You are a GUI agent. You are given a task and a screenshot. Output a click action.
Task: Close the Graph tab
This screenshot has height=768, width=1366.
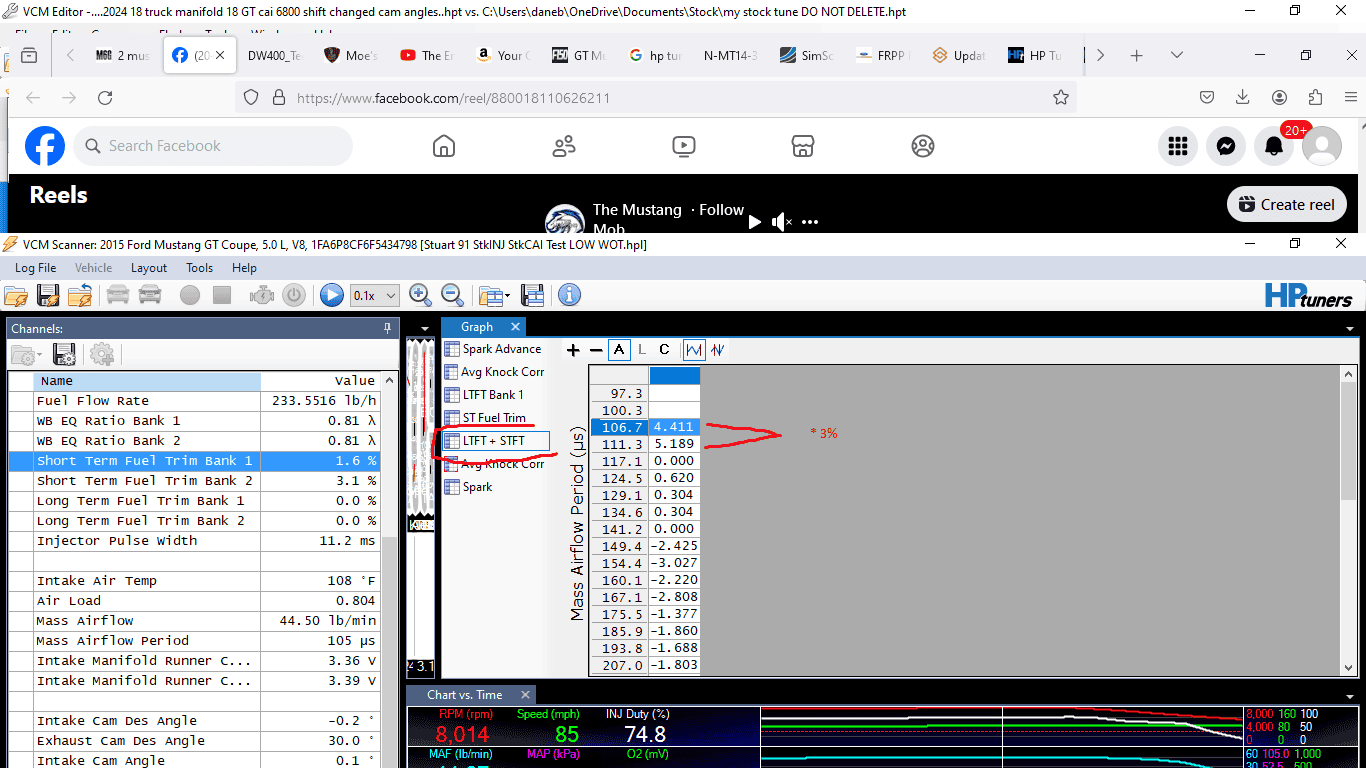[516, 327]
